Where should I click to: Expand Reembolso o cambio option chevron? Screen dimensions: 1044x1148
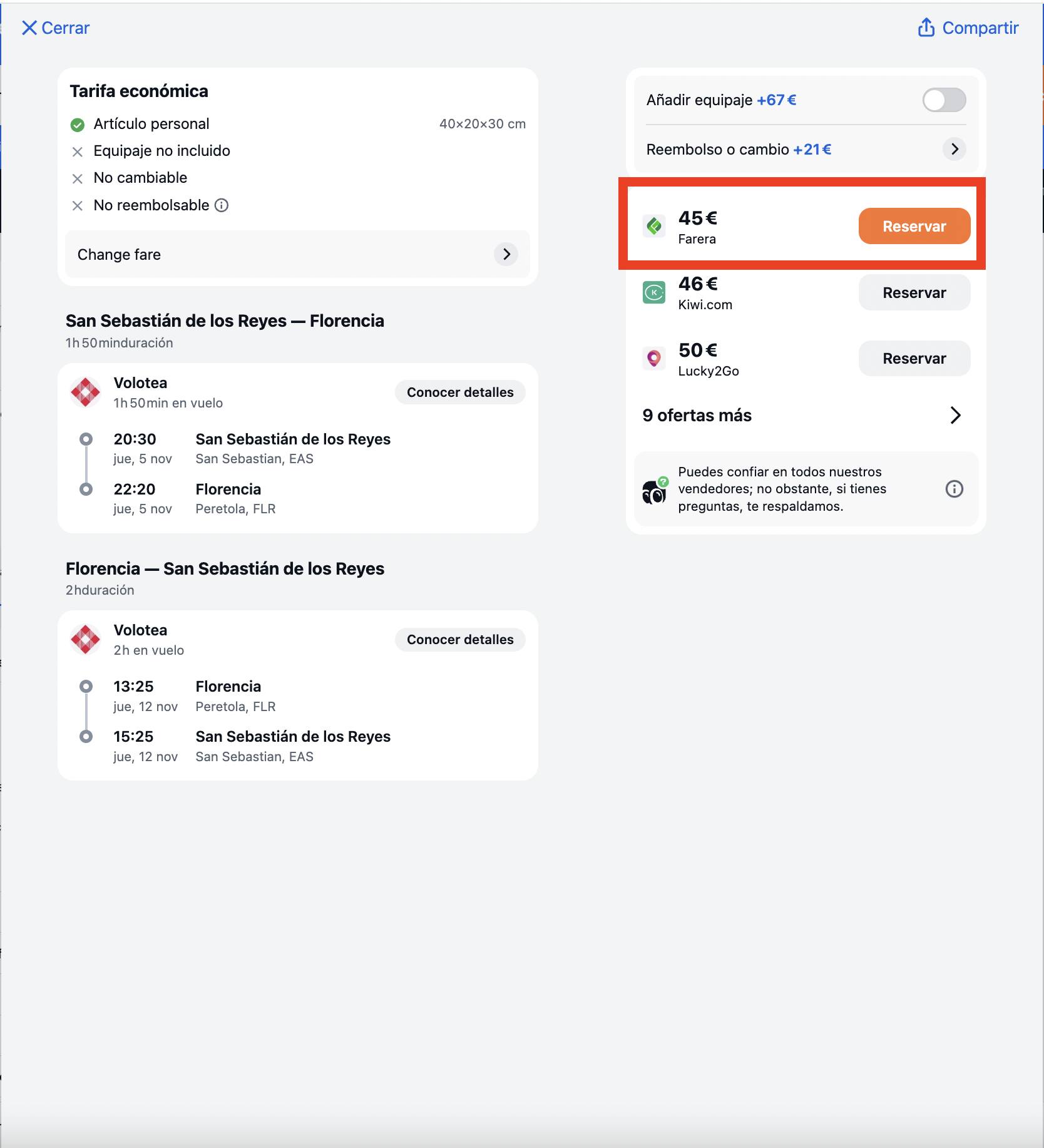coord(954,149)
